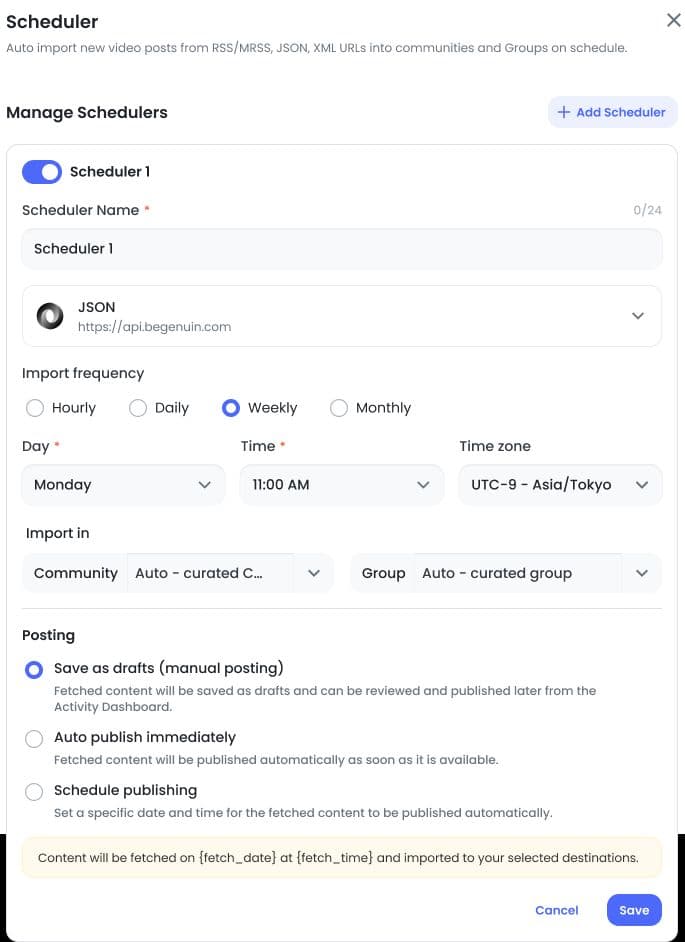
Task: Open the Group Auto-curated group dropdown
Action: point(506,573)
